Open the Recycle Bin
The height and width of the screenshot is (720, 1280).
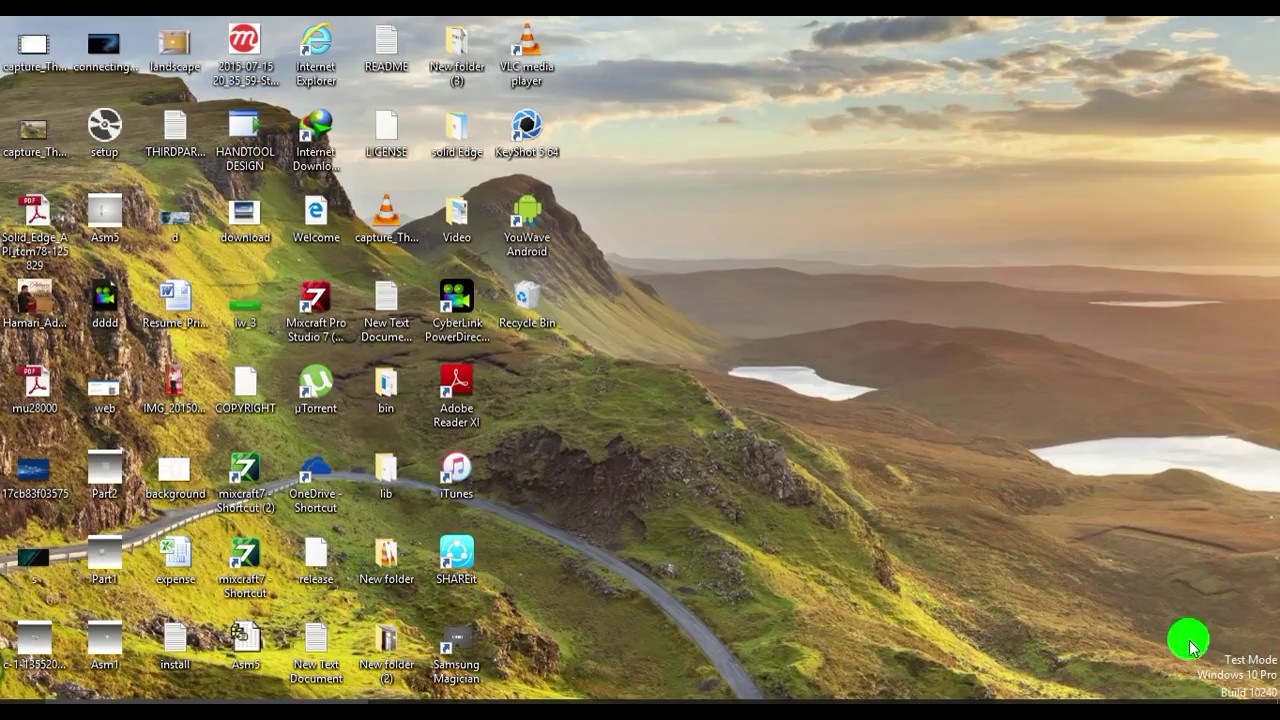point(527,305)
